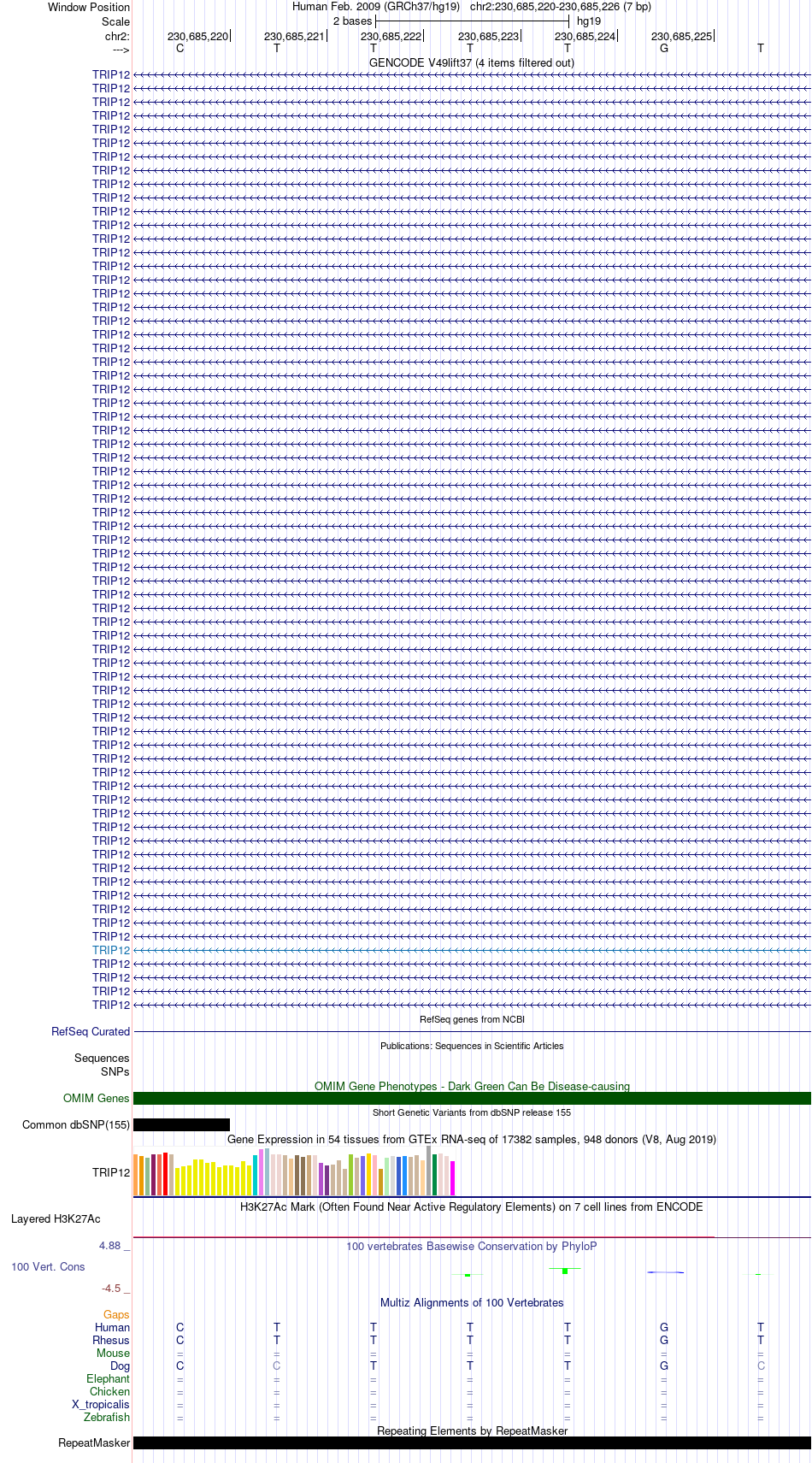812x1463 pixels.
Task: Click the Gaps row label
Action: (116, 1315)
